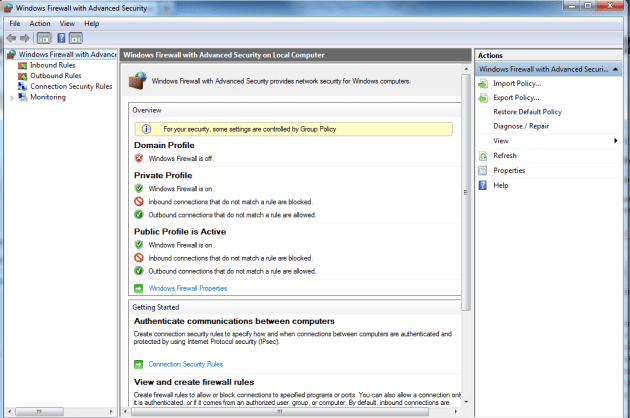Click the Public Profile is Active heading
The width and height of the screenshot is (630, 418).
180,232
